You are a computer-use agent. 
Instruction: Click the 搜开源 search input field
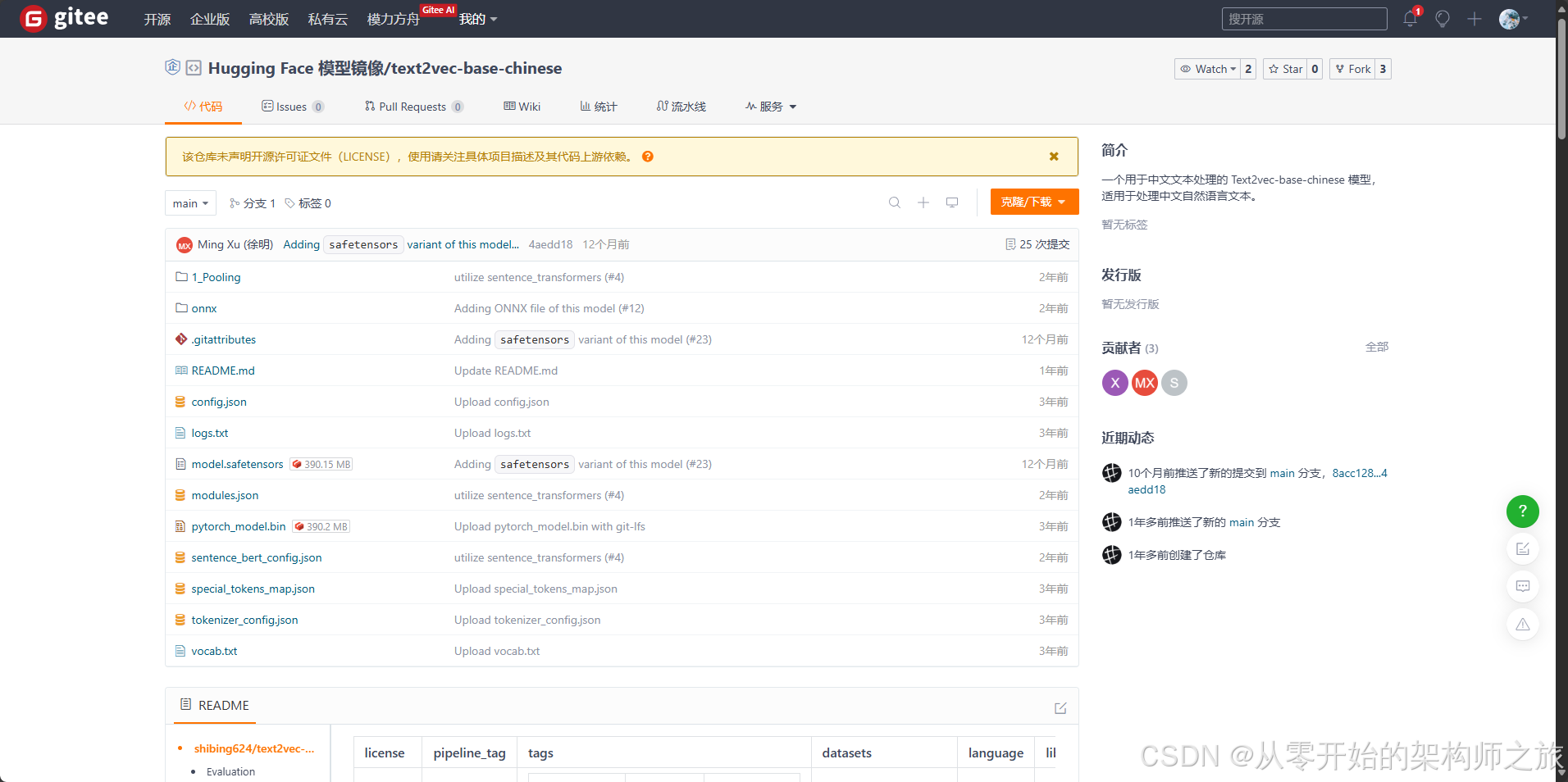click(x=1304, y=18)
